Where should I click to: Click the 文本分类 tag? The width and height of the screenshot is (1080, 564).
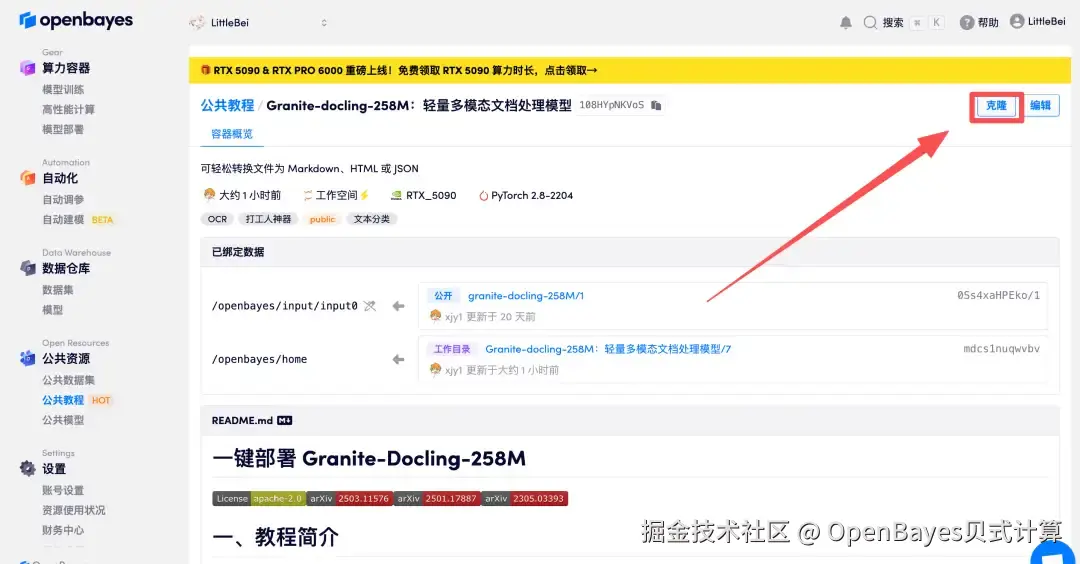(371, 219)
